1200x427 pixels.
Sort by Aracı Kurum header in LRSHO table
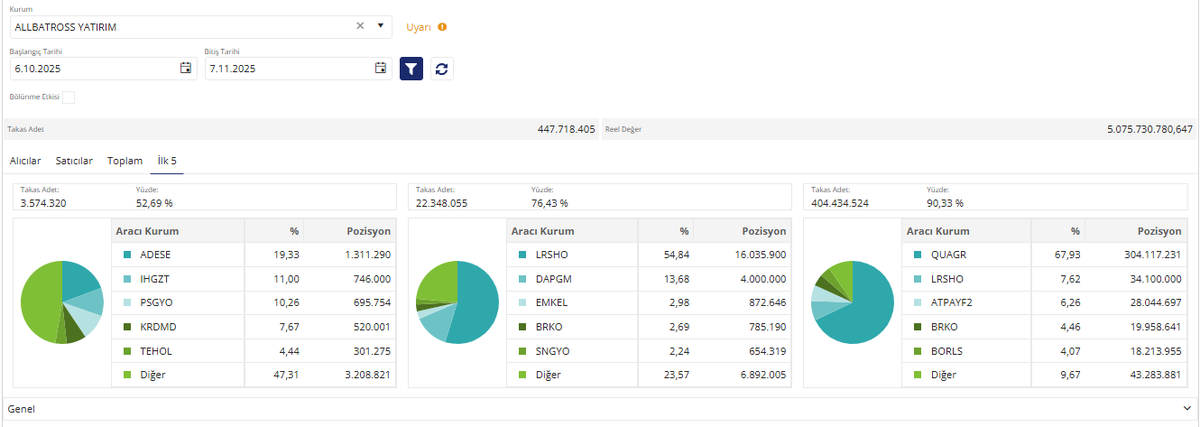pyautogui.click(x=542, y=231)
